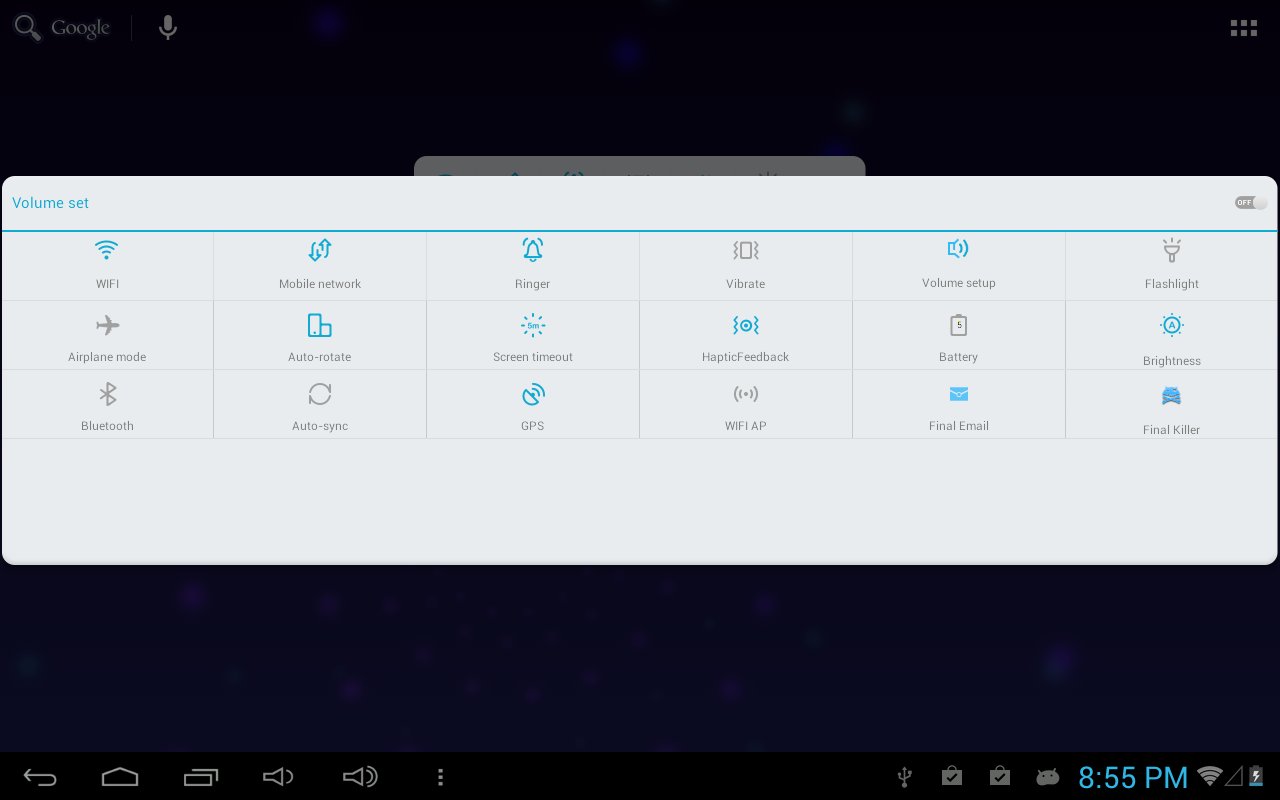This screenshot has width=1280, height=800.
Task: Enable Airplane mode
Action: [107, 336]
